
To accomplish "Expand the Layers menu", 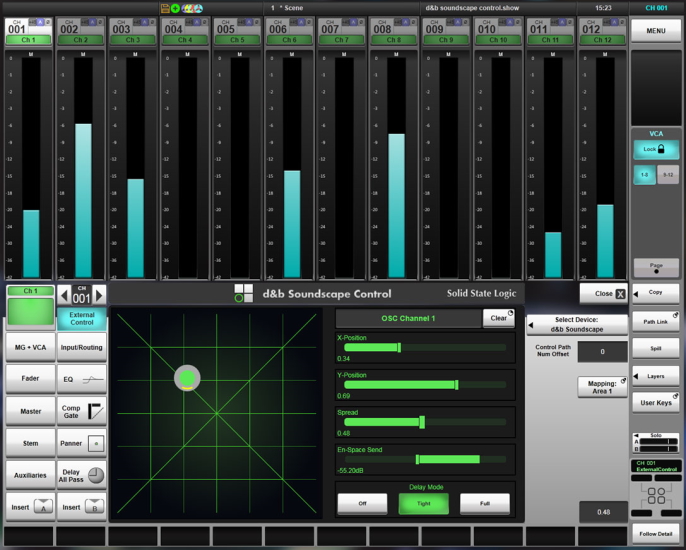I will click(x=655, y=376).
